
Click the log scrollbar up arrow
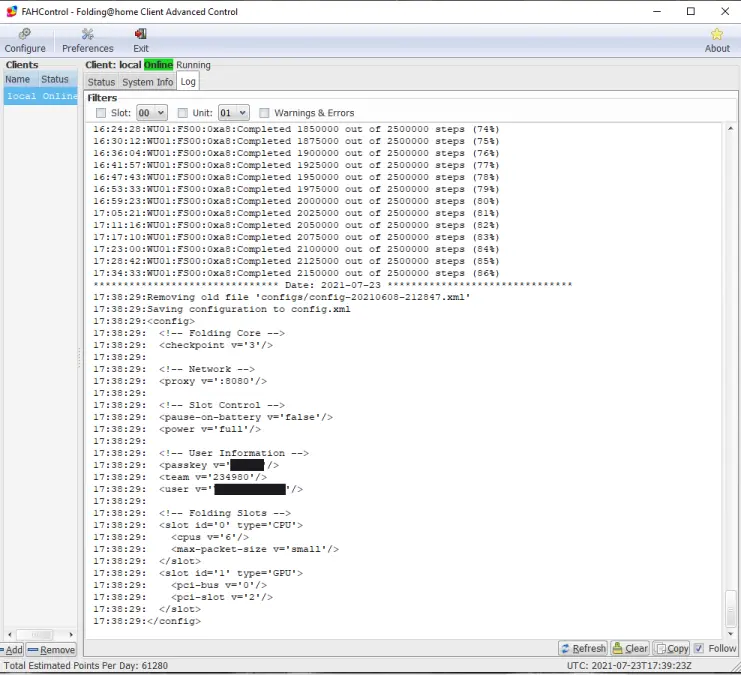(x=730, y=128)
